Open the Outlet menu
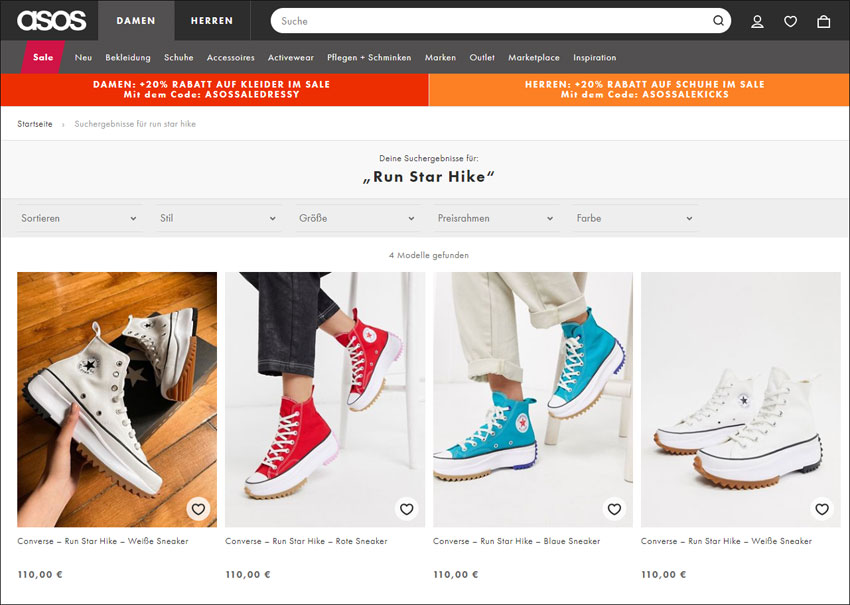 [482, 57]
